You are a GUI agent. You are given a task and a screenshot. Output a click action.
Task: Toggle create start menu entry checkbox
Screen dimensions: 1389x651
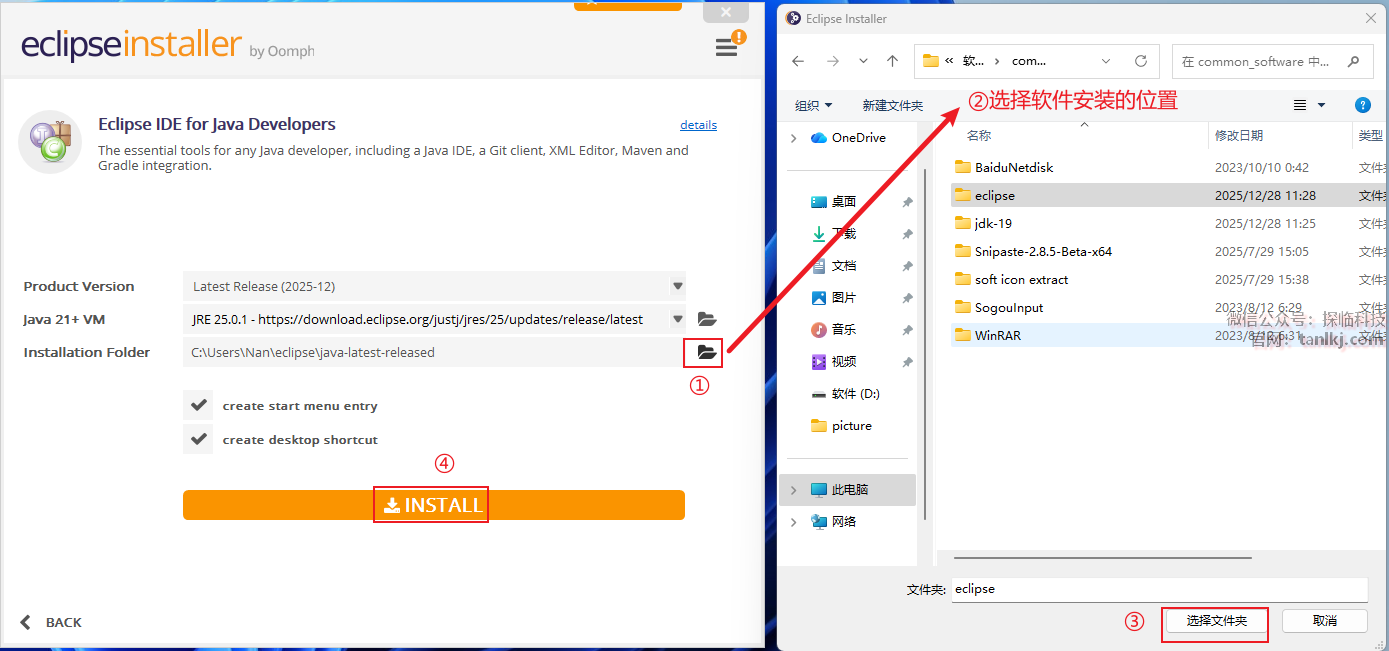pos(198,405)
